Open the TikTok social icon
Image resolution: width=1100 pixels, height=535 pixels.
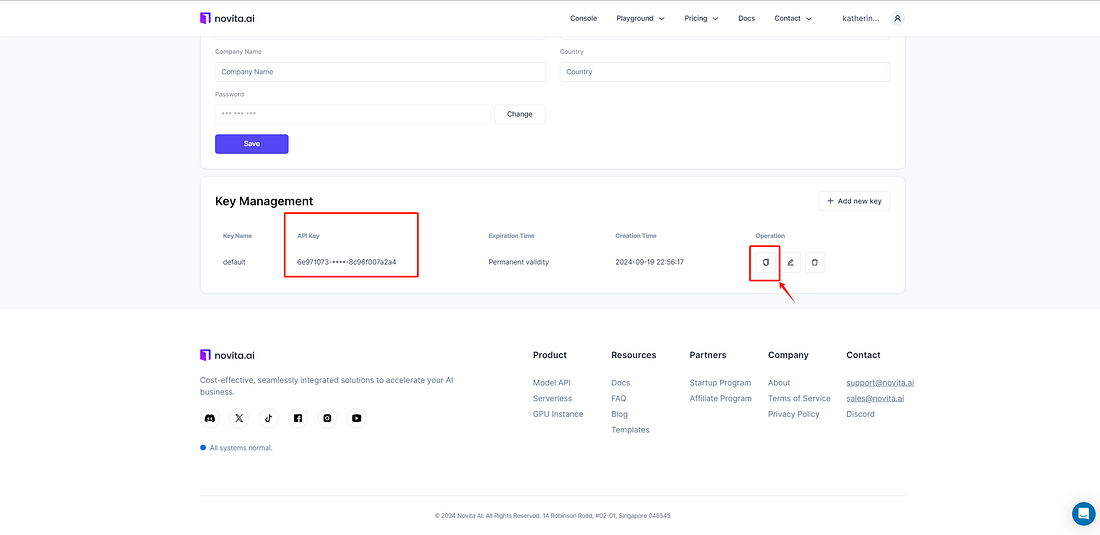[x=269, y=418]
